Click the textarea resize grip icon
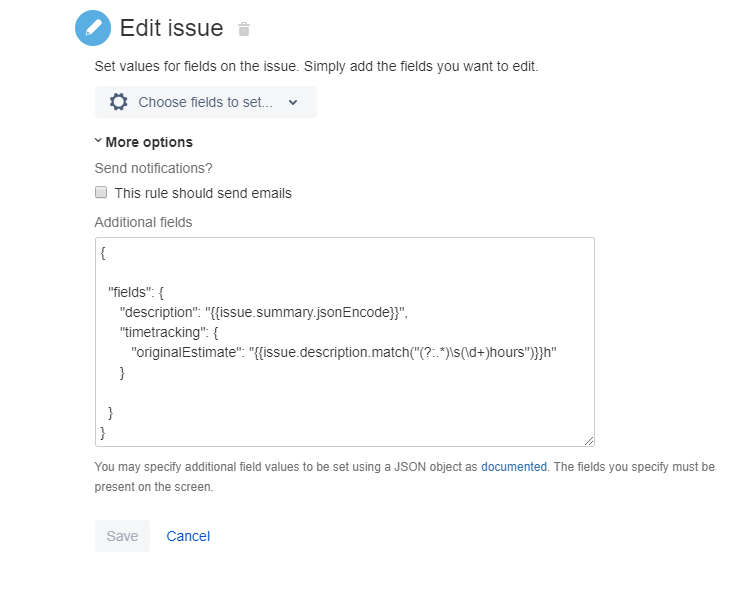Viewport: 735px width, 593px height. click(x=589, y=441)
